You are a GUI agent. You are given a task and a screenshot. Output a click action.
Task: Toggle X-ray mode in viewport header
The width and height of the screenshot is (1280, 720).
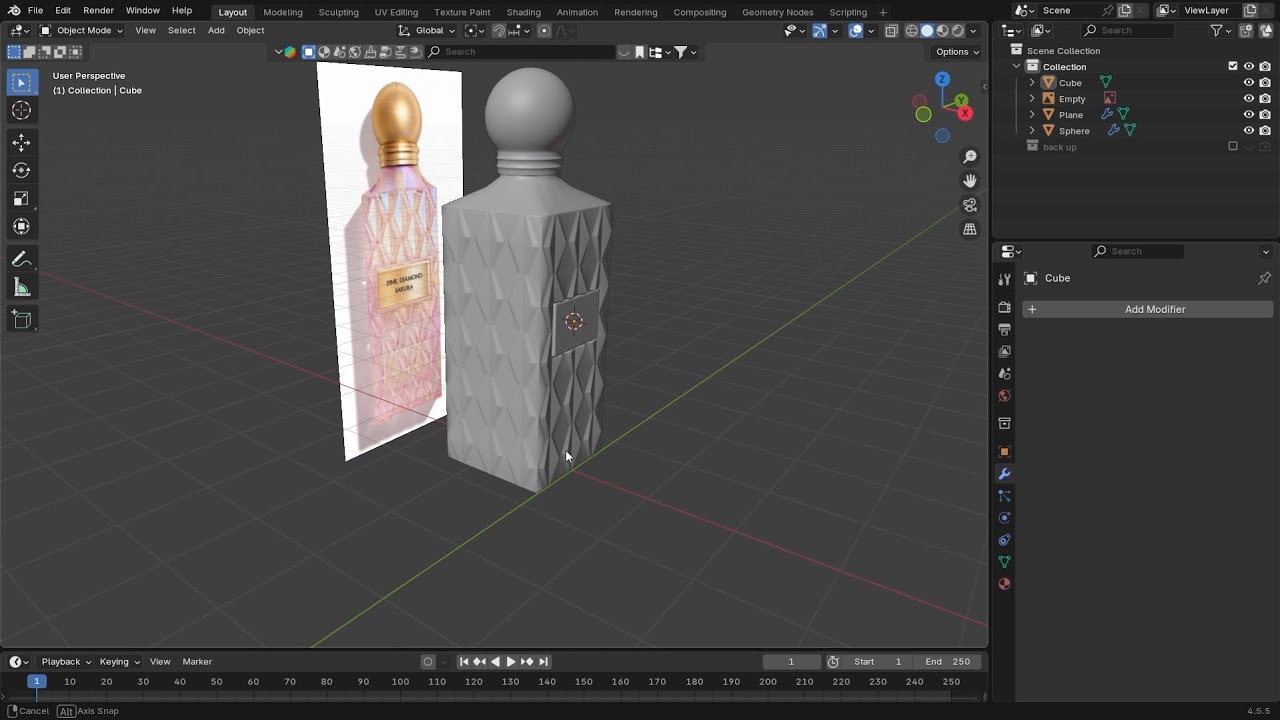[891, 31]
